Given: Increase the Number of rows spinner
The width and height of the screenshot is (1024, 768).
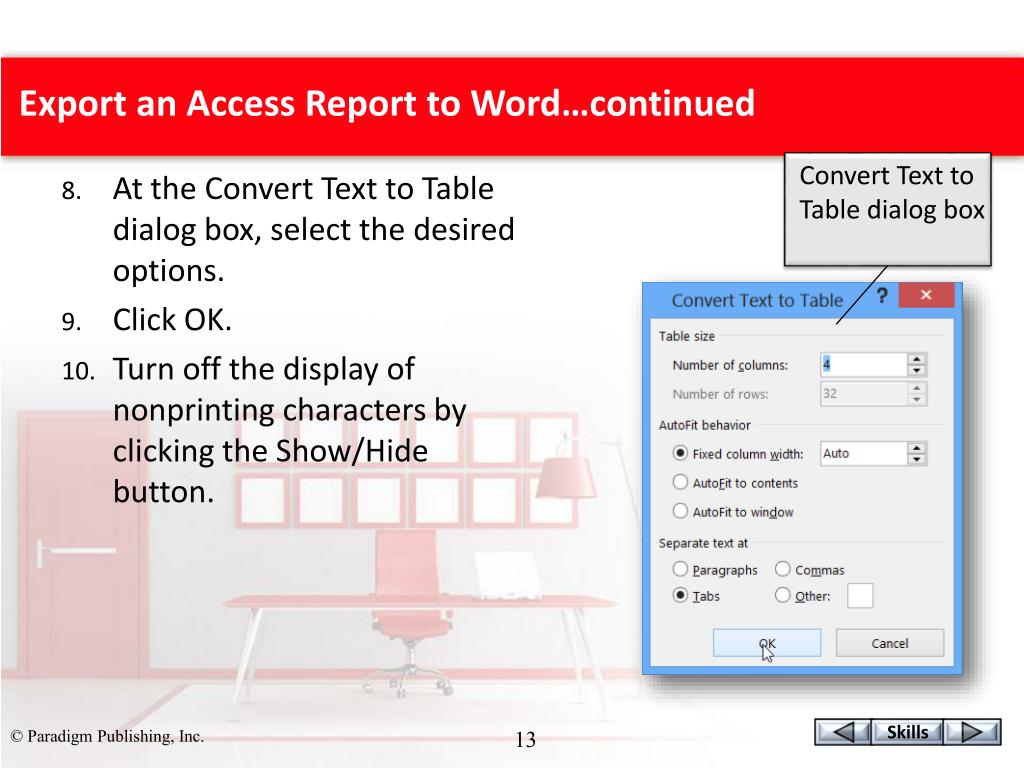Looking at the screenshot, I should coord(917,388).
